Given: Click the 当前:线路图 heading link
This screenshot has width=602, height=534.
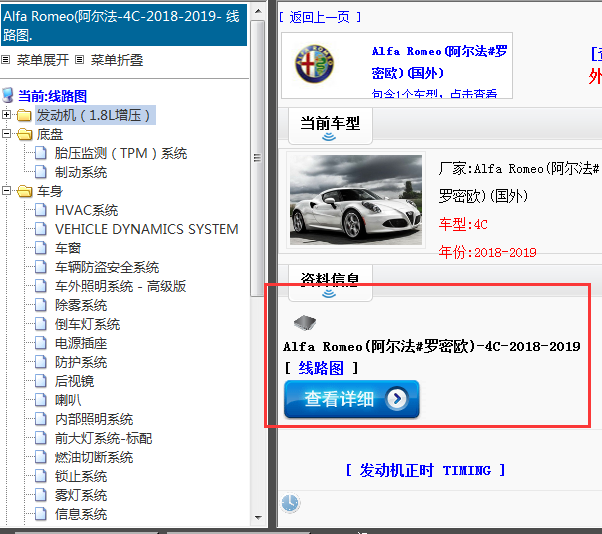Looking at the screenshot, I should click(53, 96).
